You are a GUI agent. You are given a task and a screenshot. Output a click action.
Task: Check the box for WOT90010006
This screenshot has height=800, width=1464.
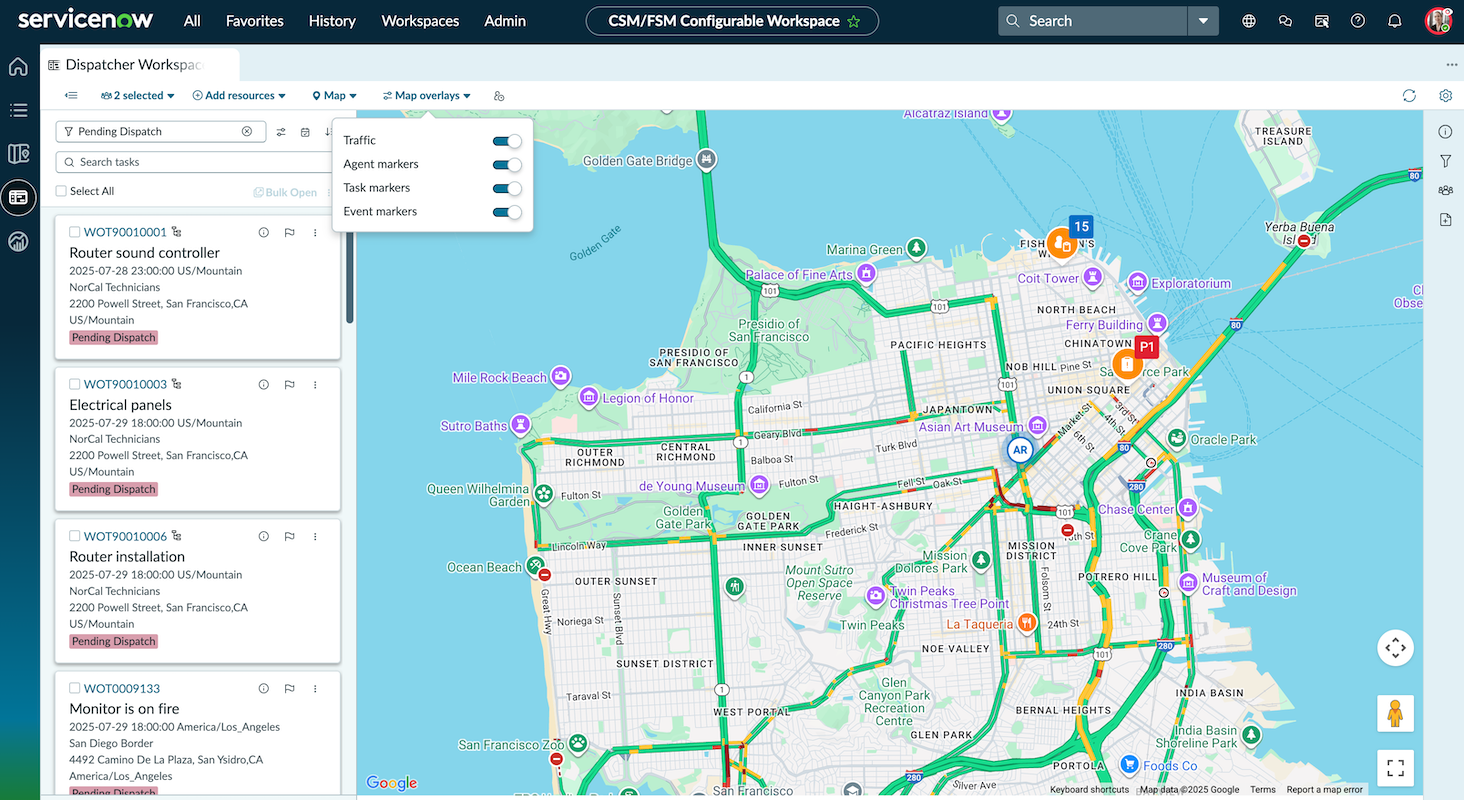click(x=75, y=536)
